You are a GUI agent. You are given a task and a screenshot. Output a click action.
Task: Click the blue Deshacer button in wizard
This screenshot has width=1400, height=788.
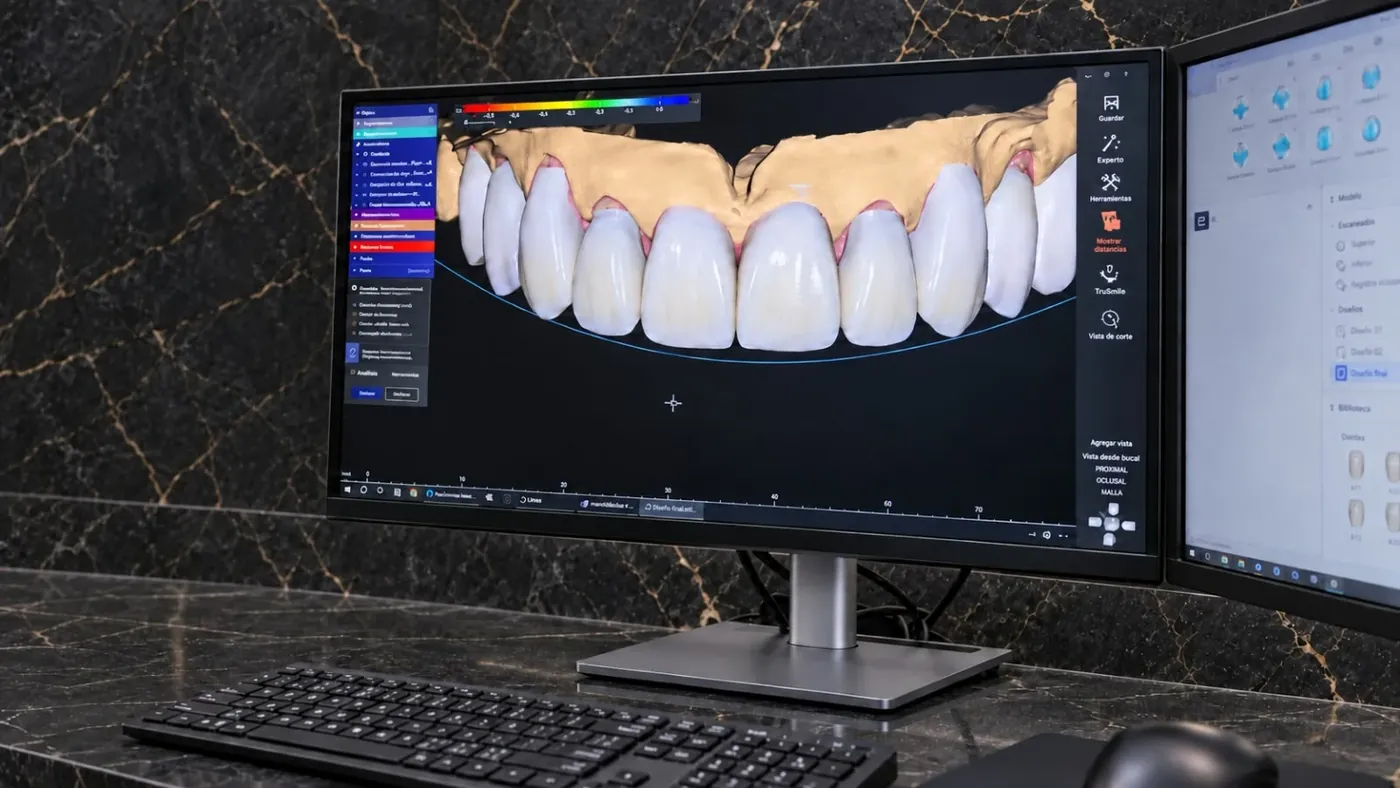[x=367, y=393]
